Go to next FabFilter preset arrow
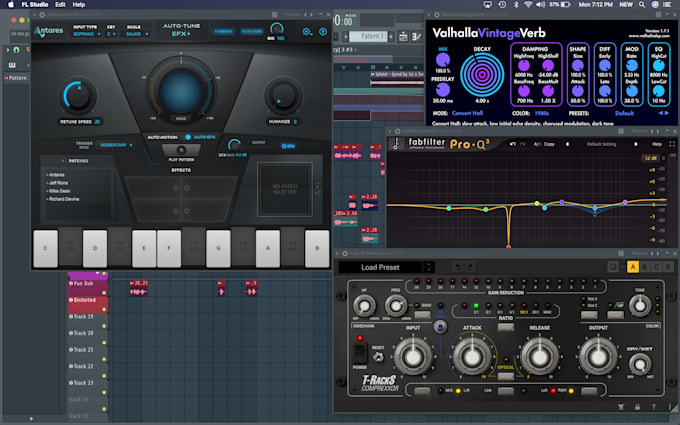 636,144
